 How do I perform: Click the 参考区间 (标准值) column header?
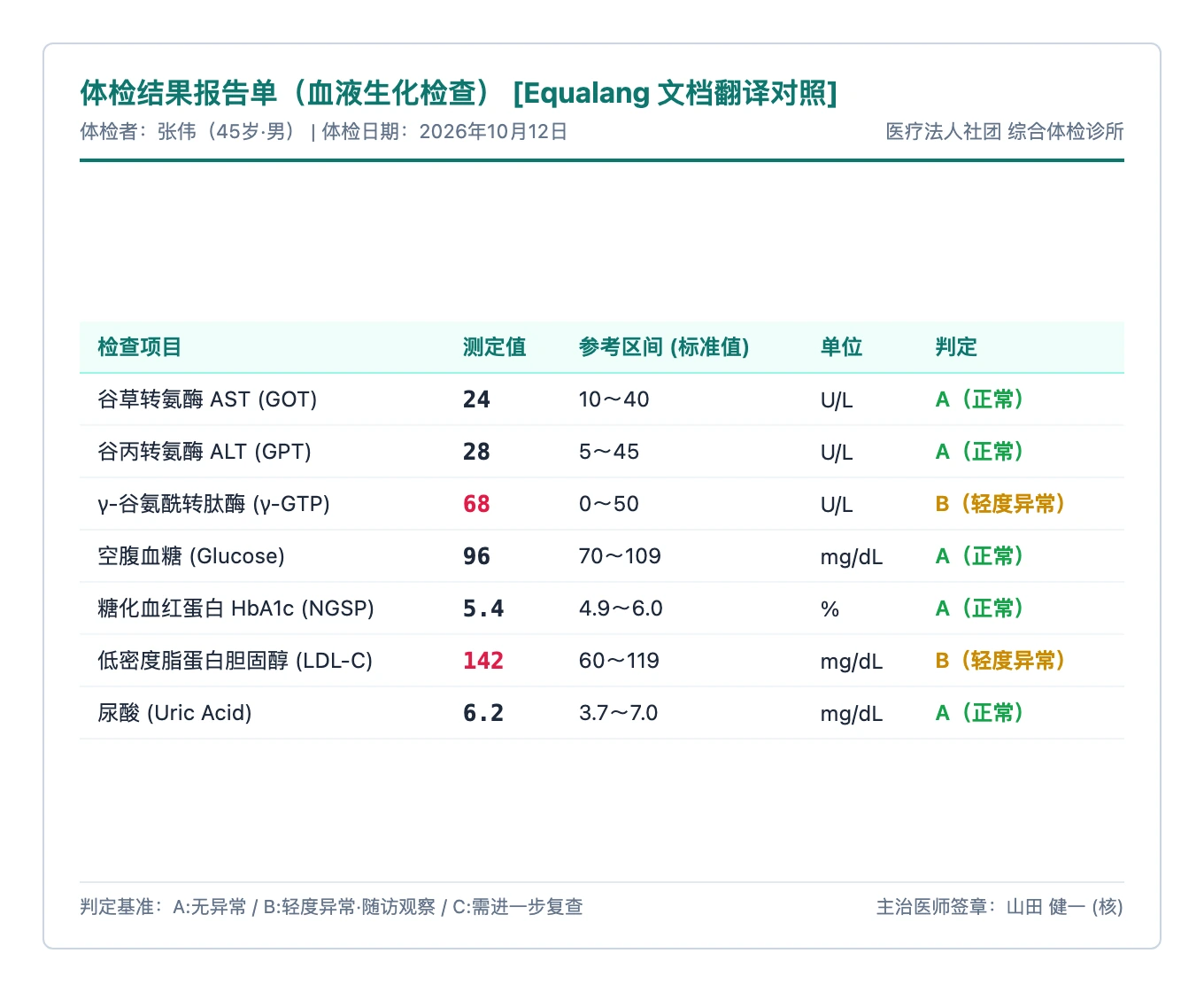tap(664, 347)
